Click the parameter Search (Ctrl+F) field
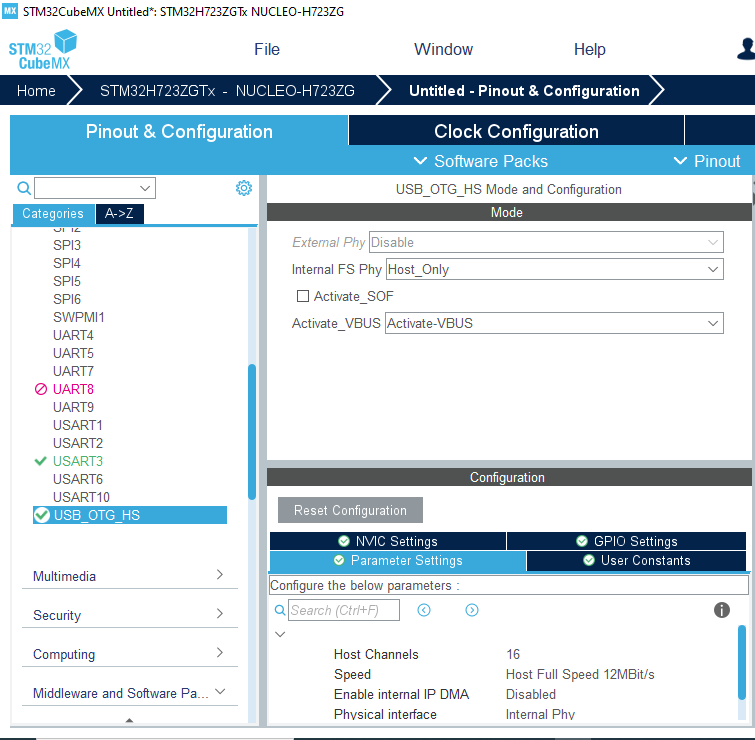755x740 pixels. click(x=344, y=610)
